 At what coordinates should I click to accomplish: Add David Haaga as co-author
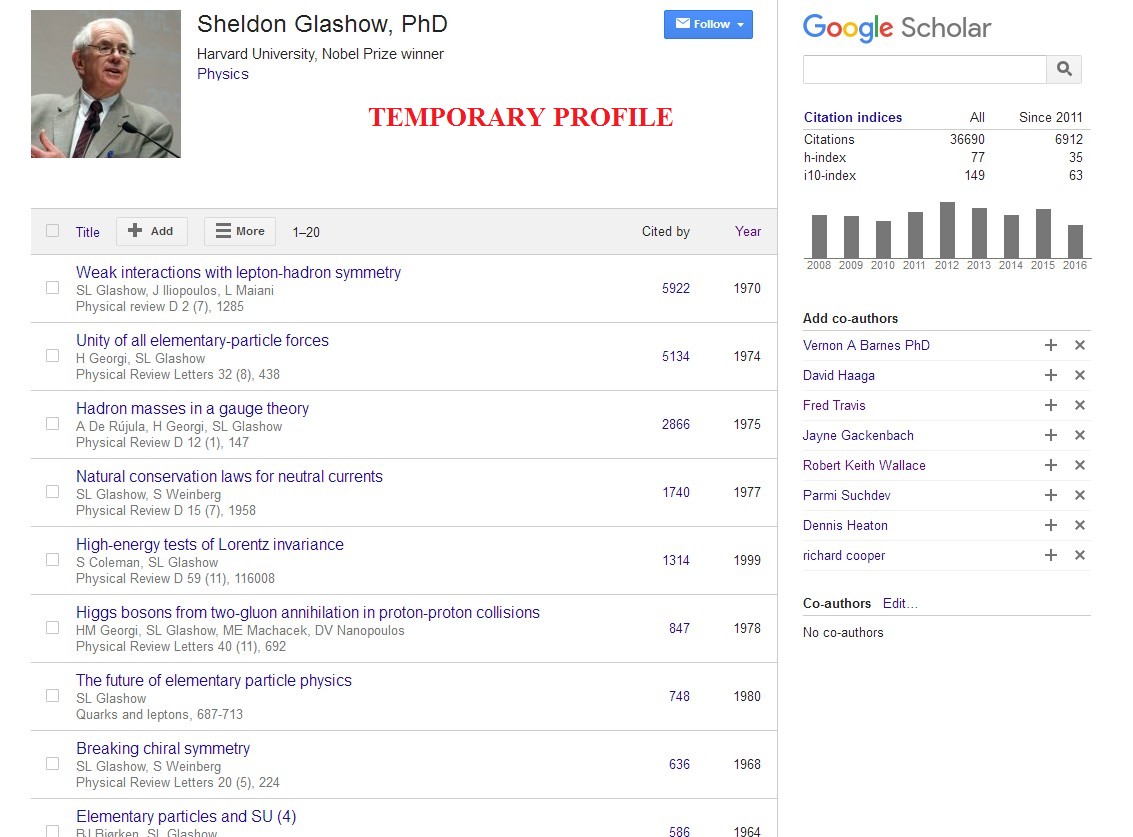click(x=1051, y=375)
